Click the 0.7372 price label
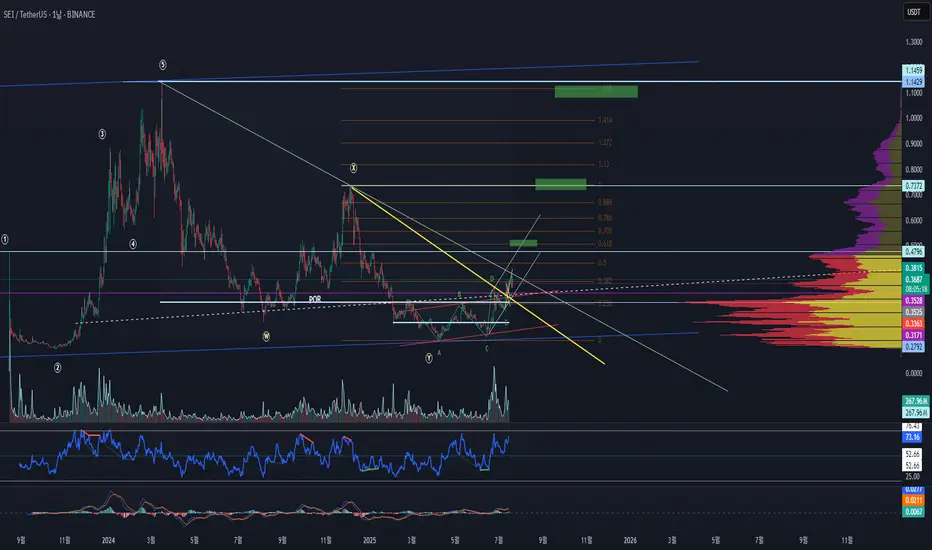The height and width of the screenshot is (550, 932). point(914,186)
